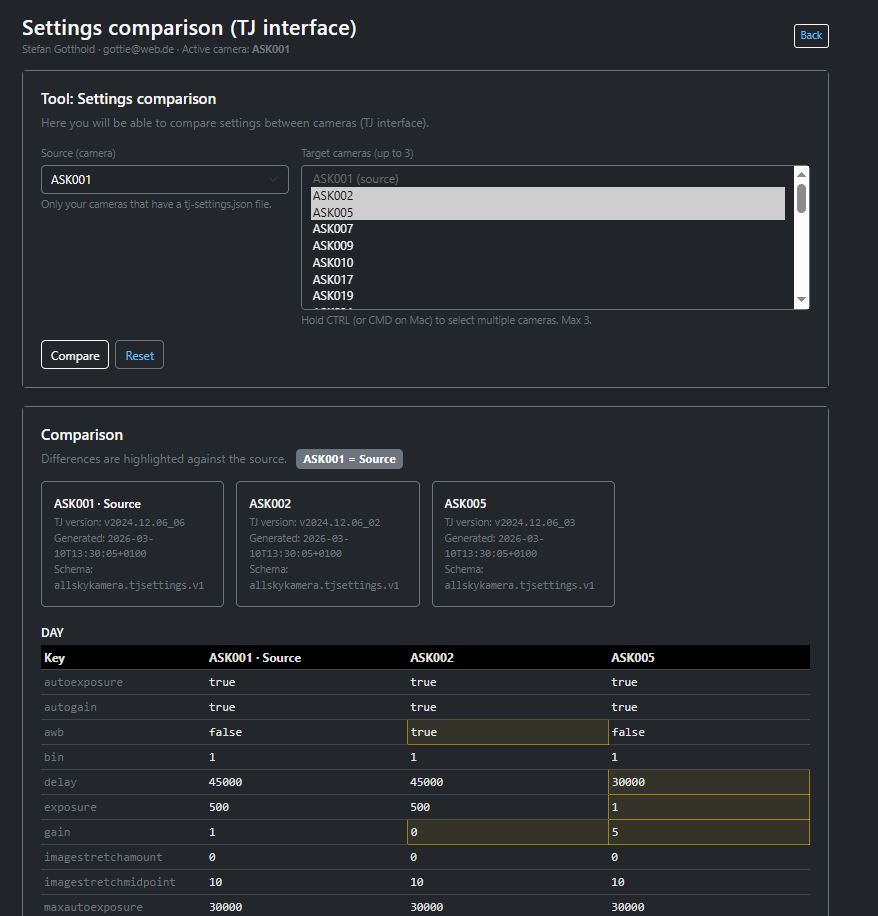This screenshot has height=916, width=878.
Task: Click the Compare button
Action: click(74, 354)
